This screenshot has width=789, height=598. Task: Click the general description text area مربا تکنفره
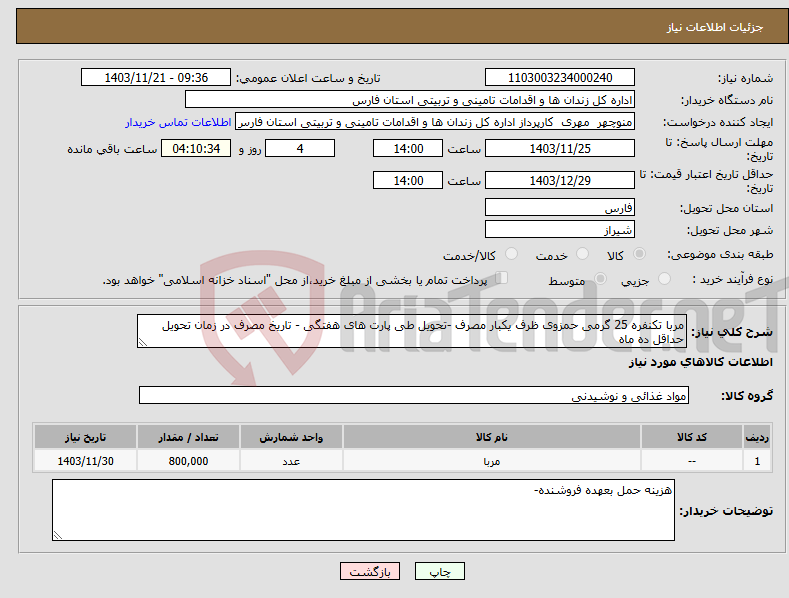(x=412, y=331)
